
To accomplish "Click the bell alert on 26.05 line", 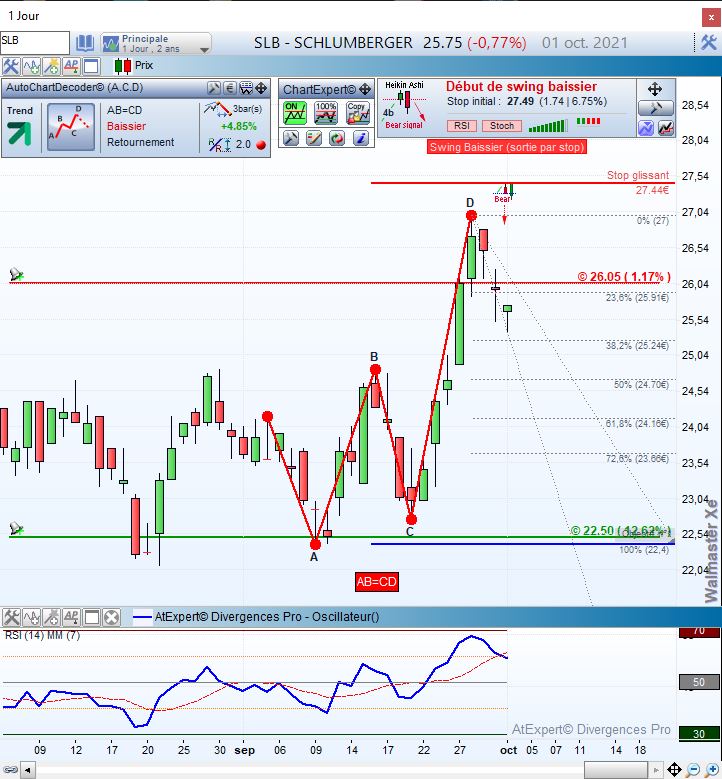I will [x=16, y=274].
